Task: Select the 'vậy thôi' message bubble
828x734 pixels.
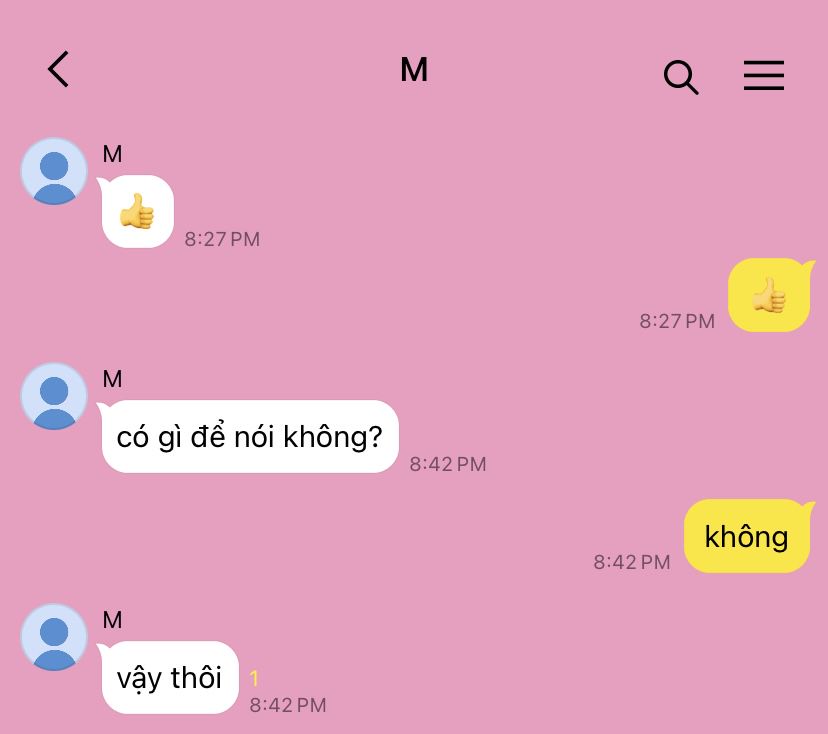Action: click(x=168, y=677)
